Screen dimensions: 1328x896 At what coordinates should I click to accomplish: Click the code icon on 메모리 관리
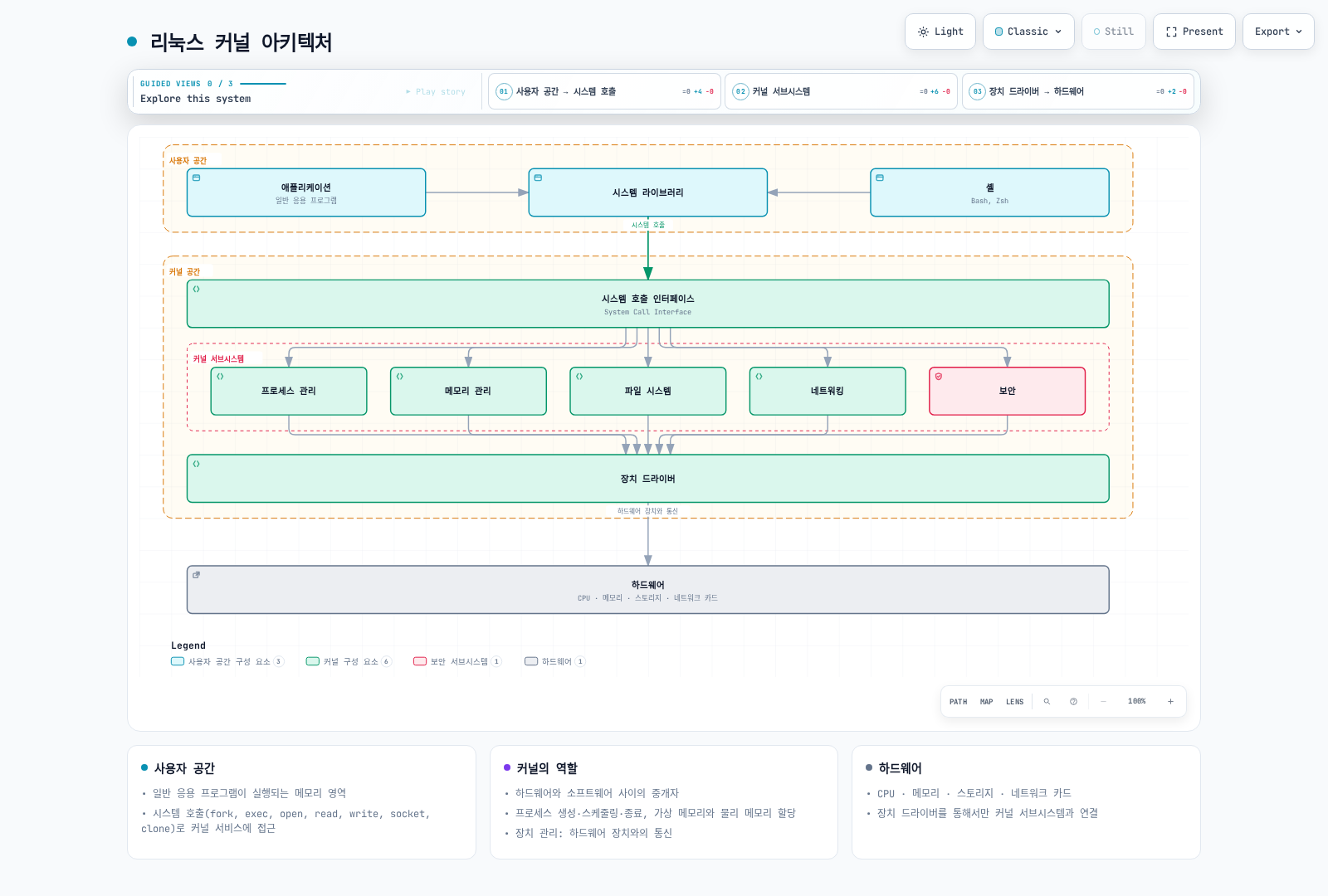tap(399, 376)
